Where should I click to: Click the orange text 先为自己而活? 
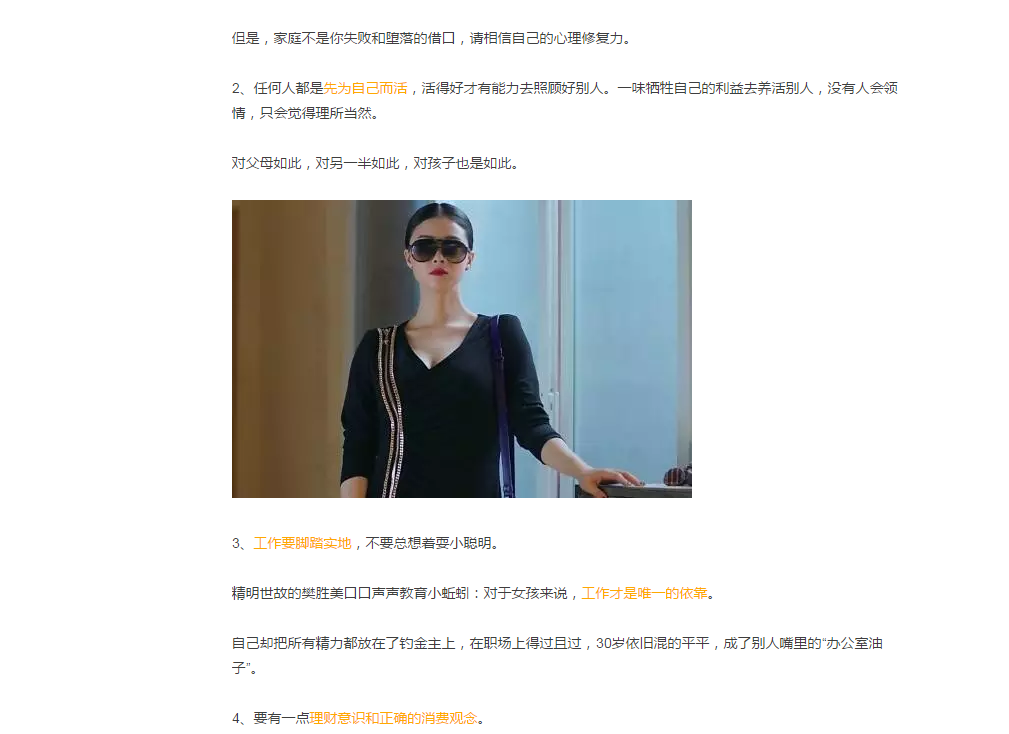point(366,88)
